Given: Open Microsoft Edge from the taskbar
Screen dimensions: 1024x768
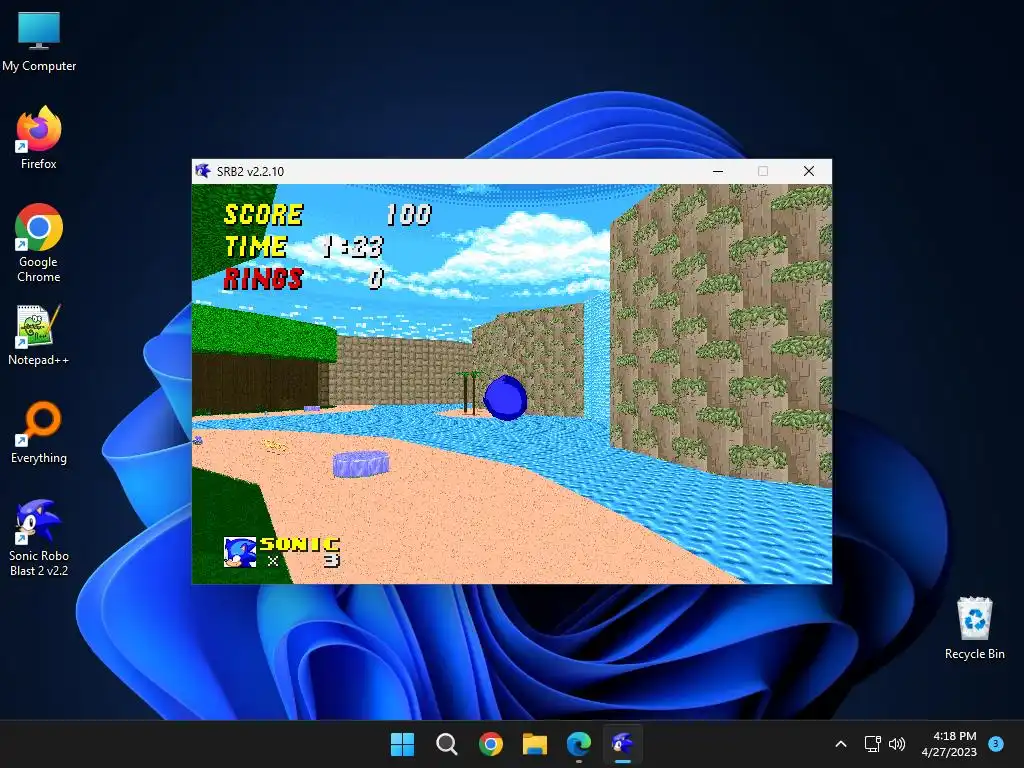Looking at the screenshot, I should pyautogui.click(x=579, y=744).
